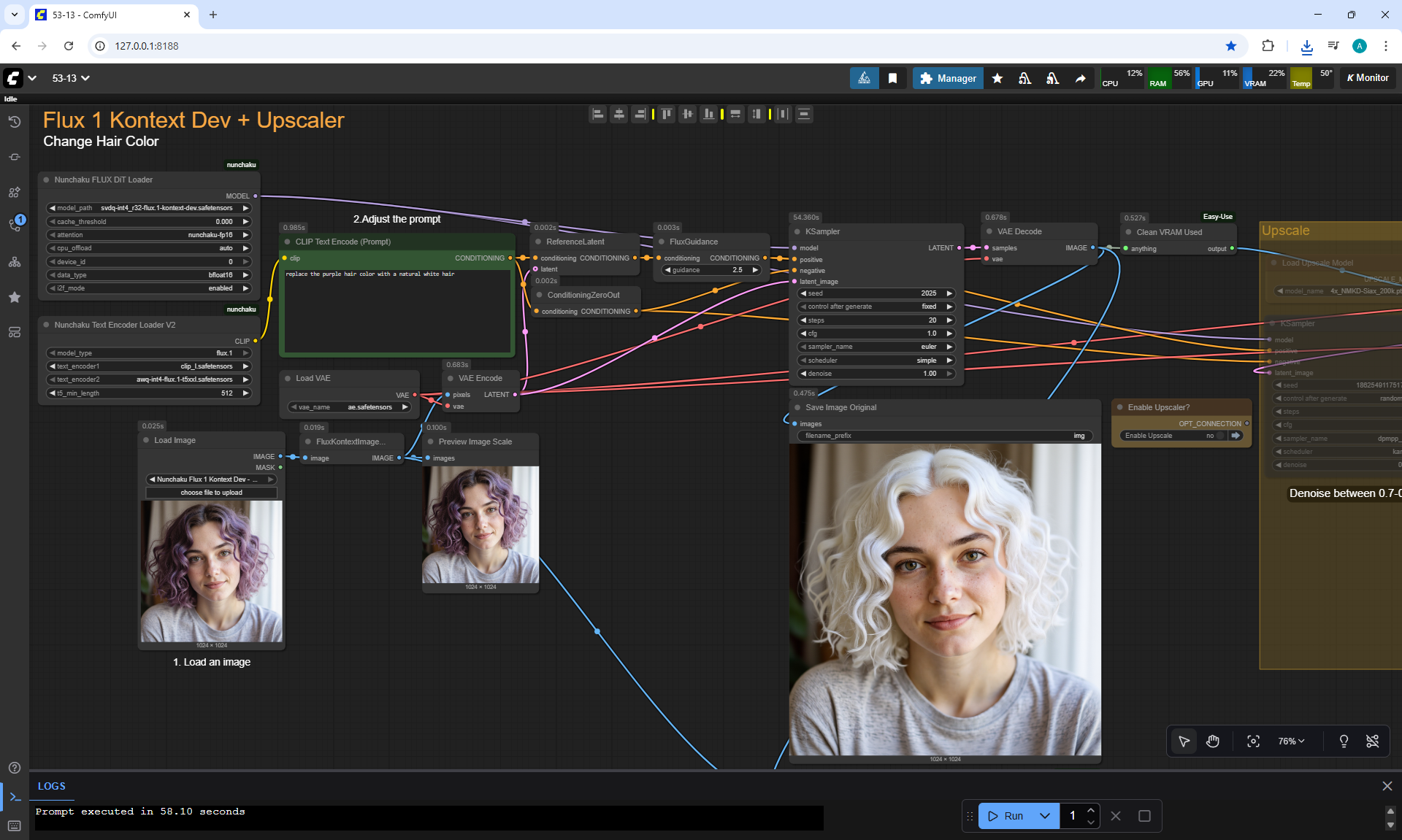Adjust the guidance value slider field
1402x840 pixels.
click(x=712, y=270)
